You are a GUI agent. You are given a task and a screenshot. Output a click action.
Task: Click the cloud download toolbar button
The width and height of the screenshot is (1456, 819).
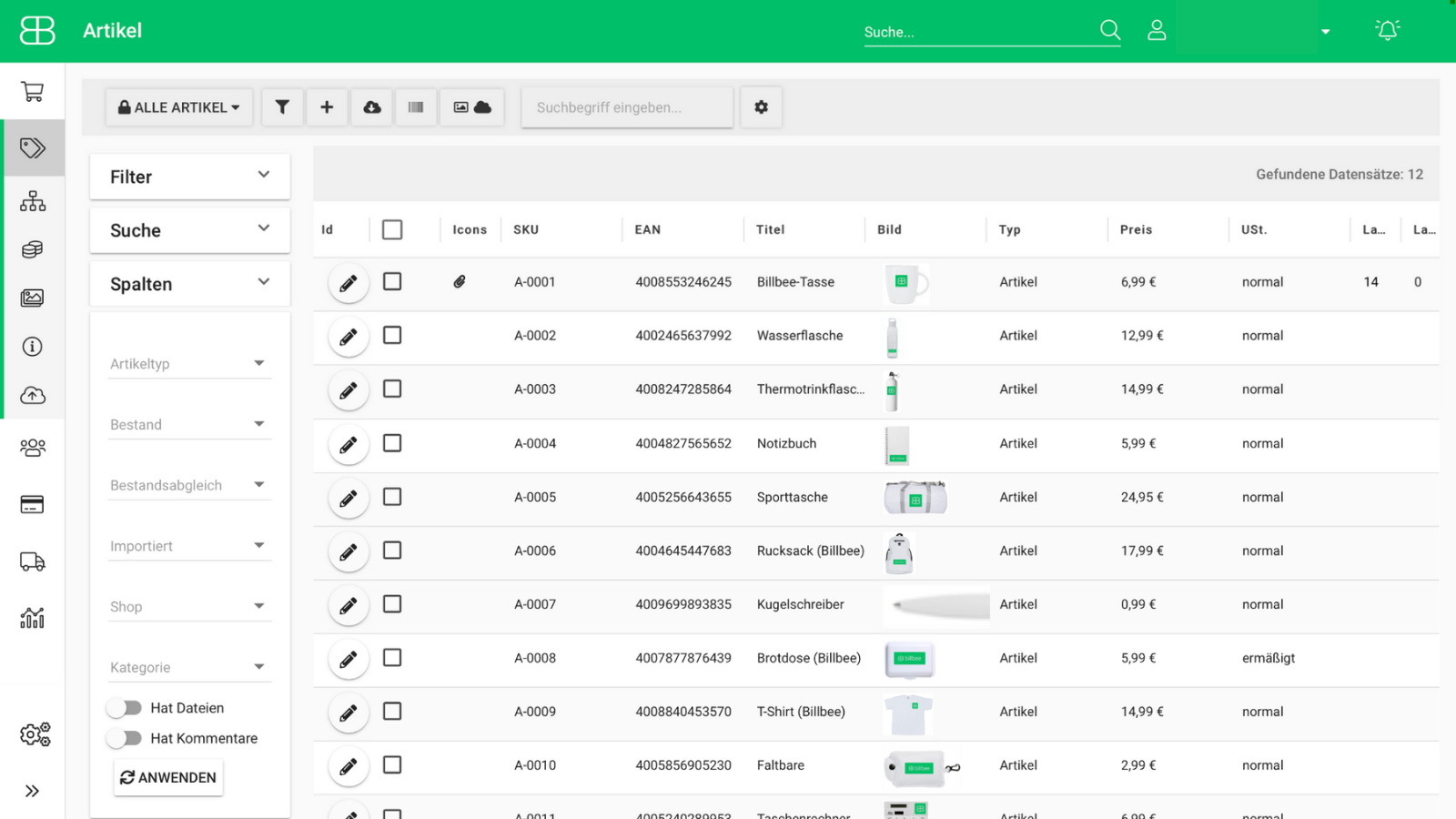point(372,107)
